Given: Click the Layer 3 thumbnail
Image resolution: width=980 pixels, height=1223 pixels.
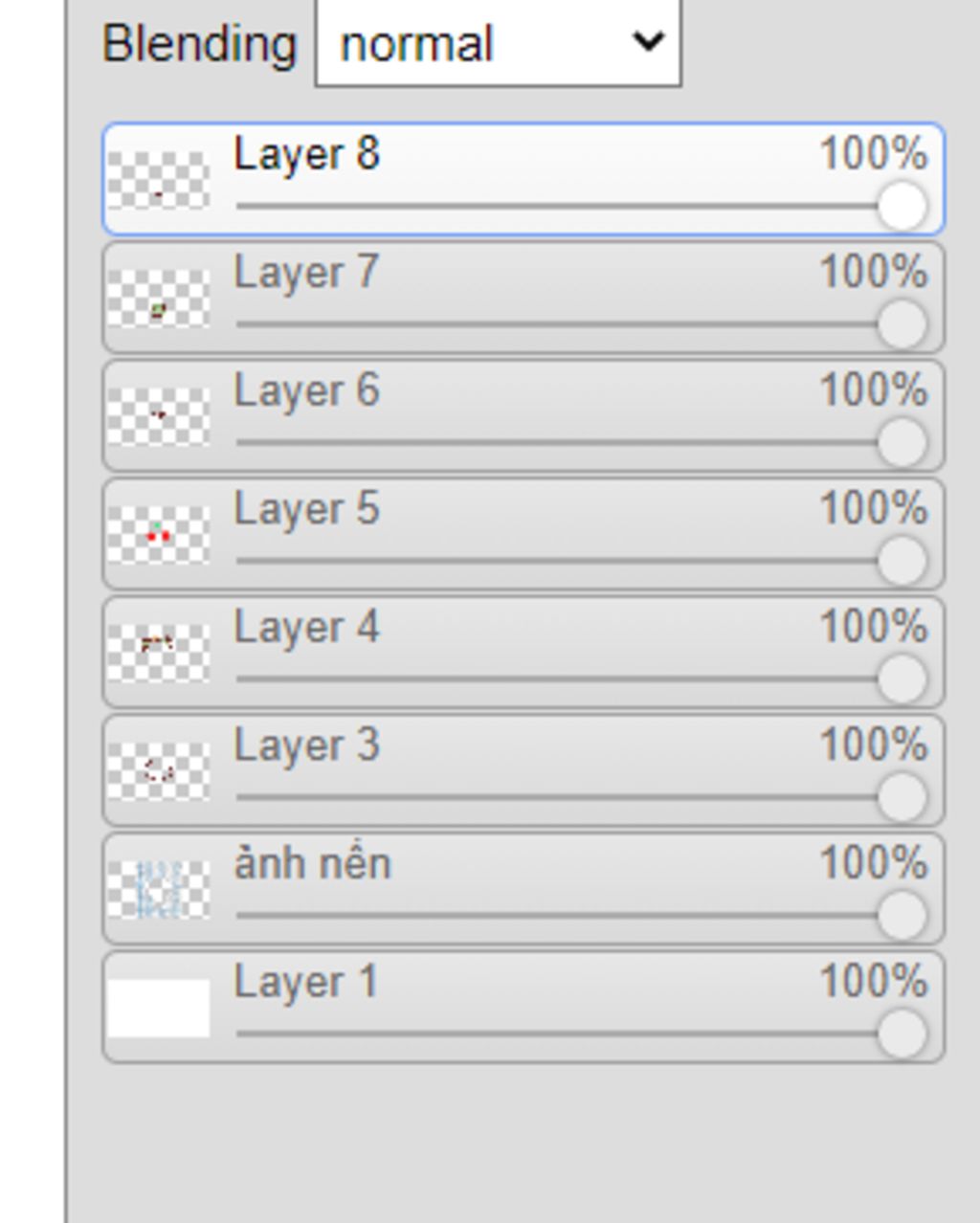Looking at the screenshot, I should pos(158,771).
